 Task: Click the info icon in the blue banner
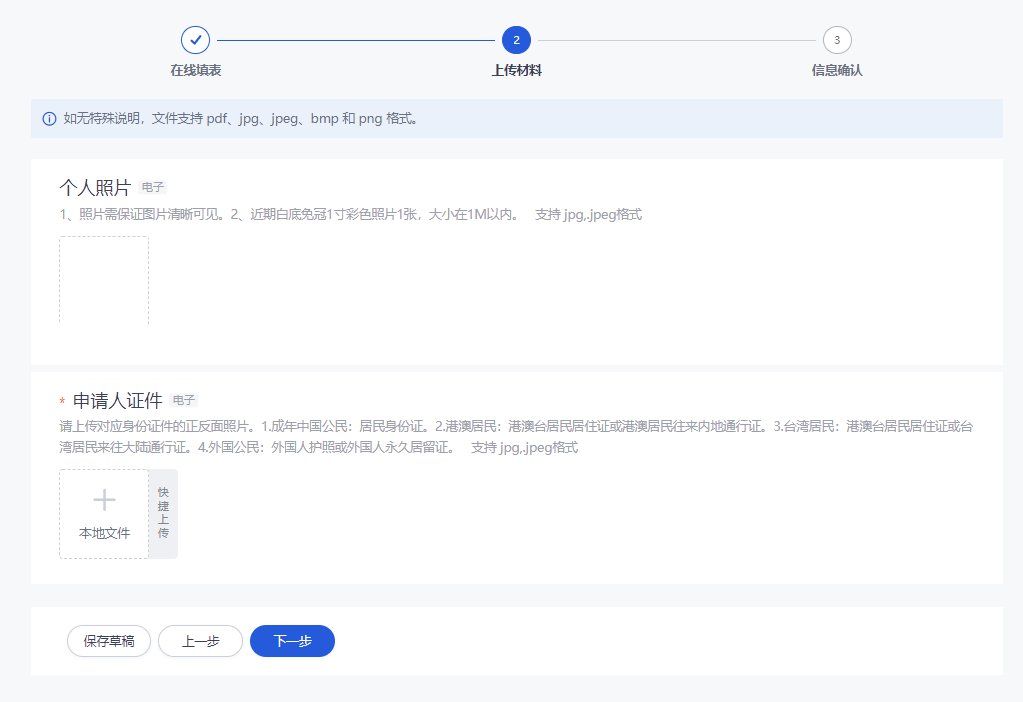[49, 119]
